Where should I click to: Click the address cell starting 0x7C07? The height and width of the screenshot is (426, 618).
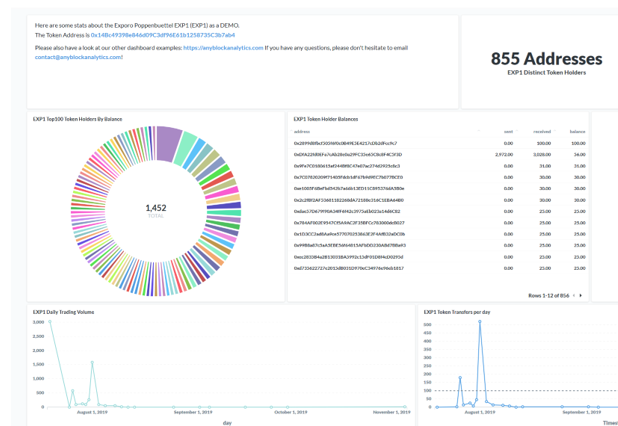pos(348,177)
